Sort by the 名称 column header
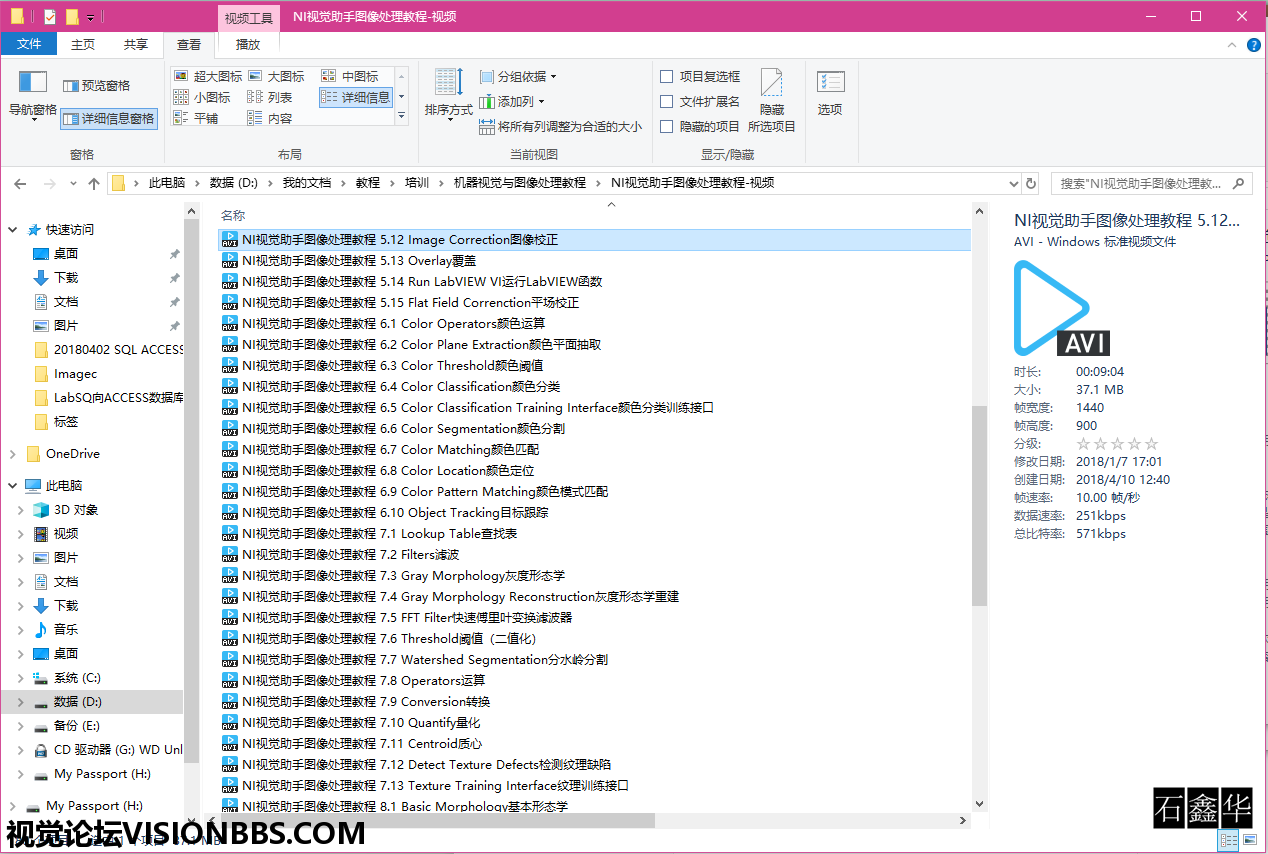 [233, 215]
